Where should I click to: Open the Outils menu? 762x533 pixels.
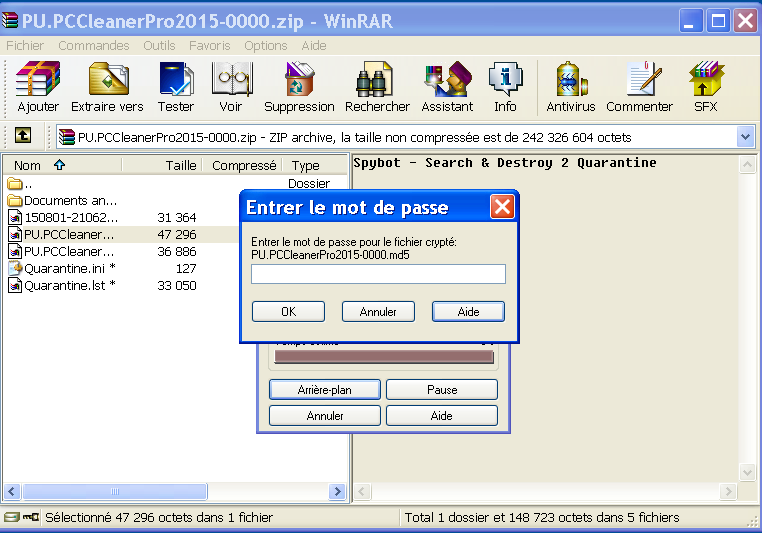point(159,46)
